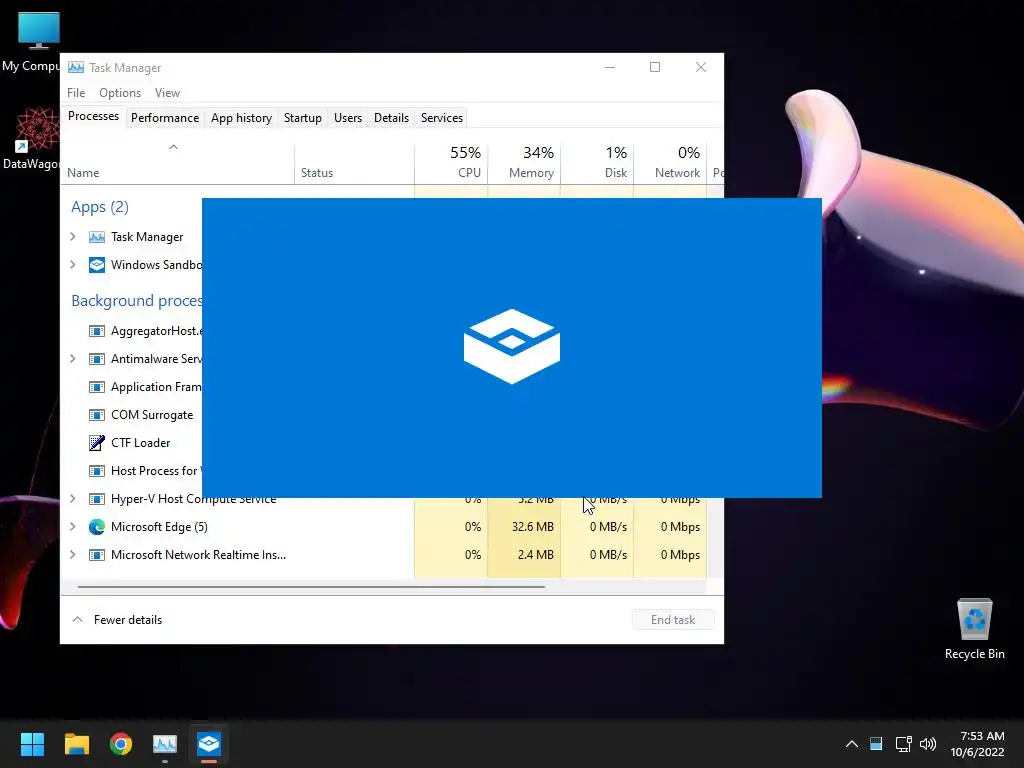1024x768 pixels.
Task: Click the COM Surrogate process icon
Action: click(97, 415)
